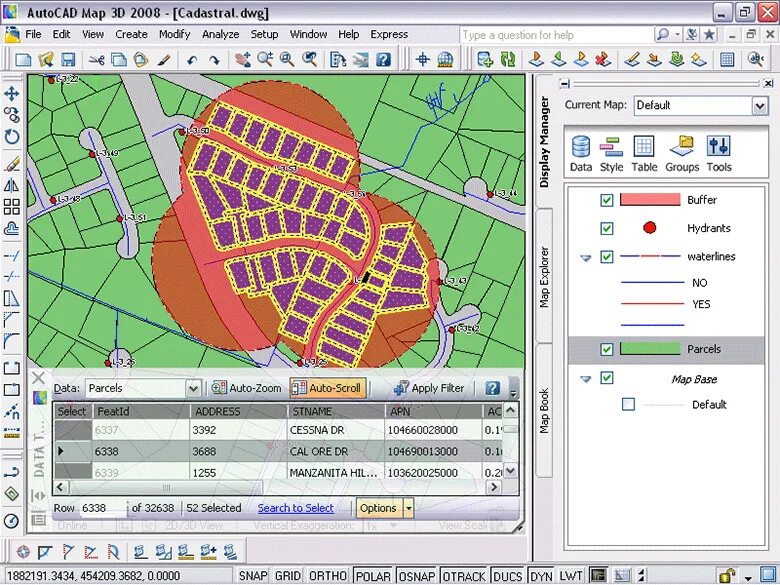Open the Data menu in Display Manager
The height and width of the screenshot is (585, 780).
tap(581, 153)
